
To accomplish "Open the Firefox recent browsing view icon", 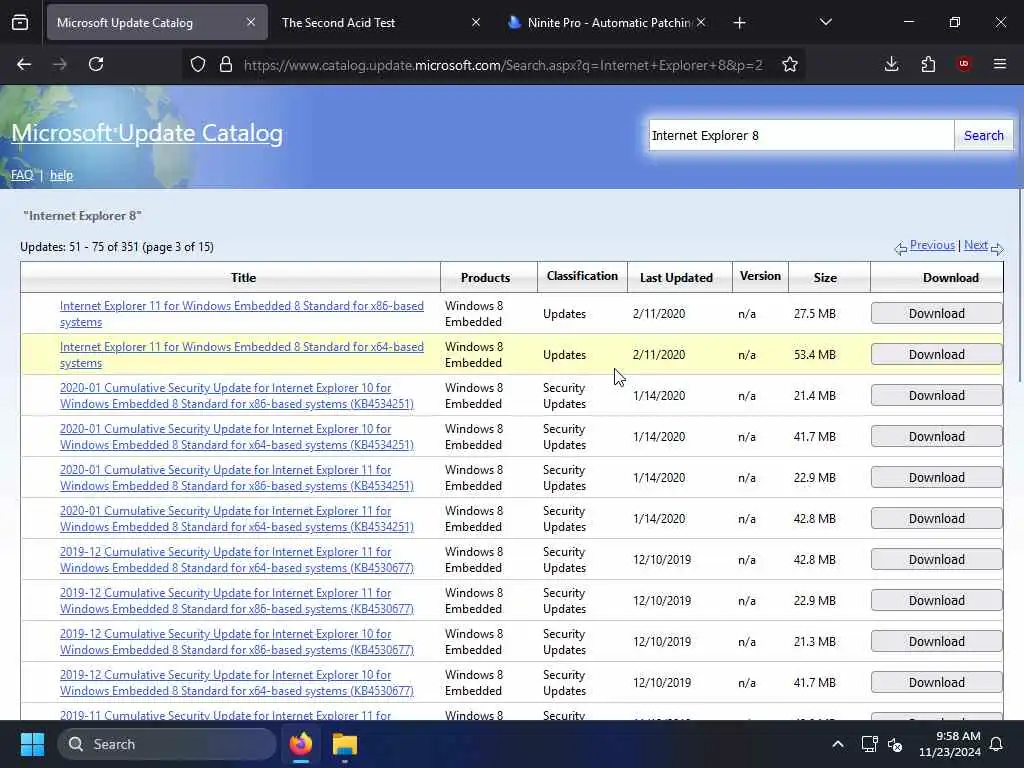I will click(20, 23).
